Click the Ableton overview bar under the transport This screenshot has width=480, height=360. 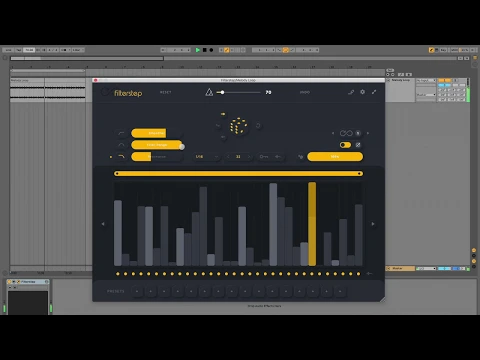click(233, 58)
